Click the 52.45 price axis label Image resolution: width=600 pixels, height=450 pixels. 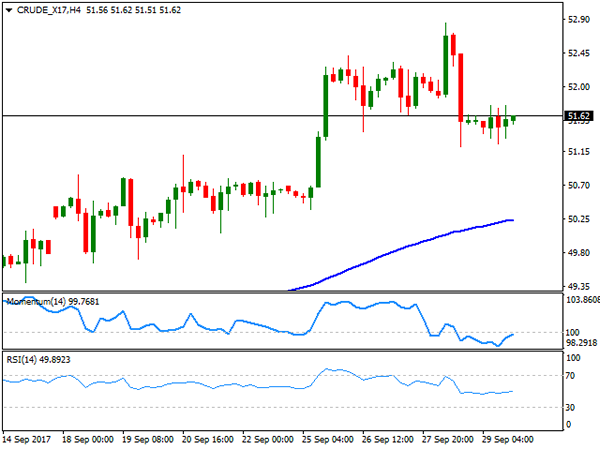pyautogui.click(x=579, y=53)
